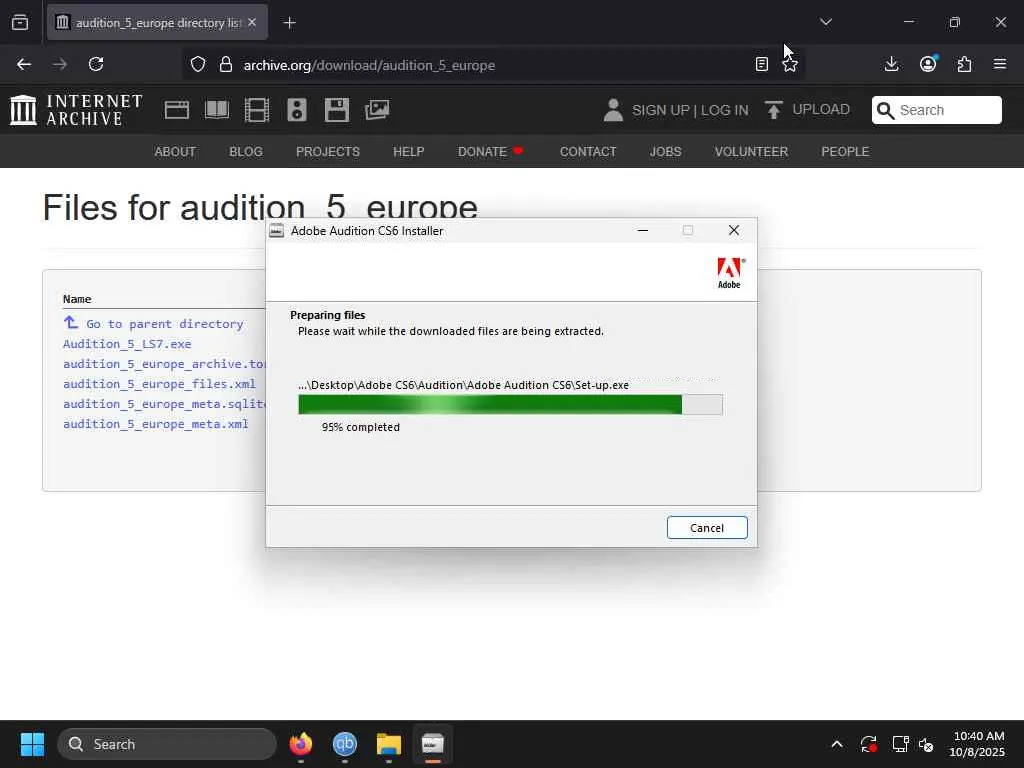Select the audition_5_europe directory listing tab
This screenshot has width=1024, height=768.
point(157,23)
